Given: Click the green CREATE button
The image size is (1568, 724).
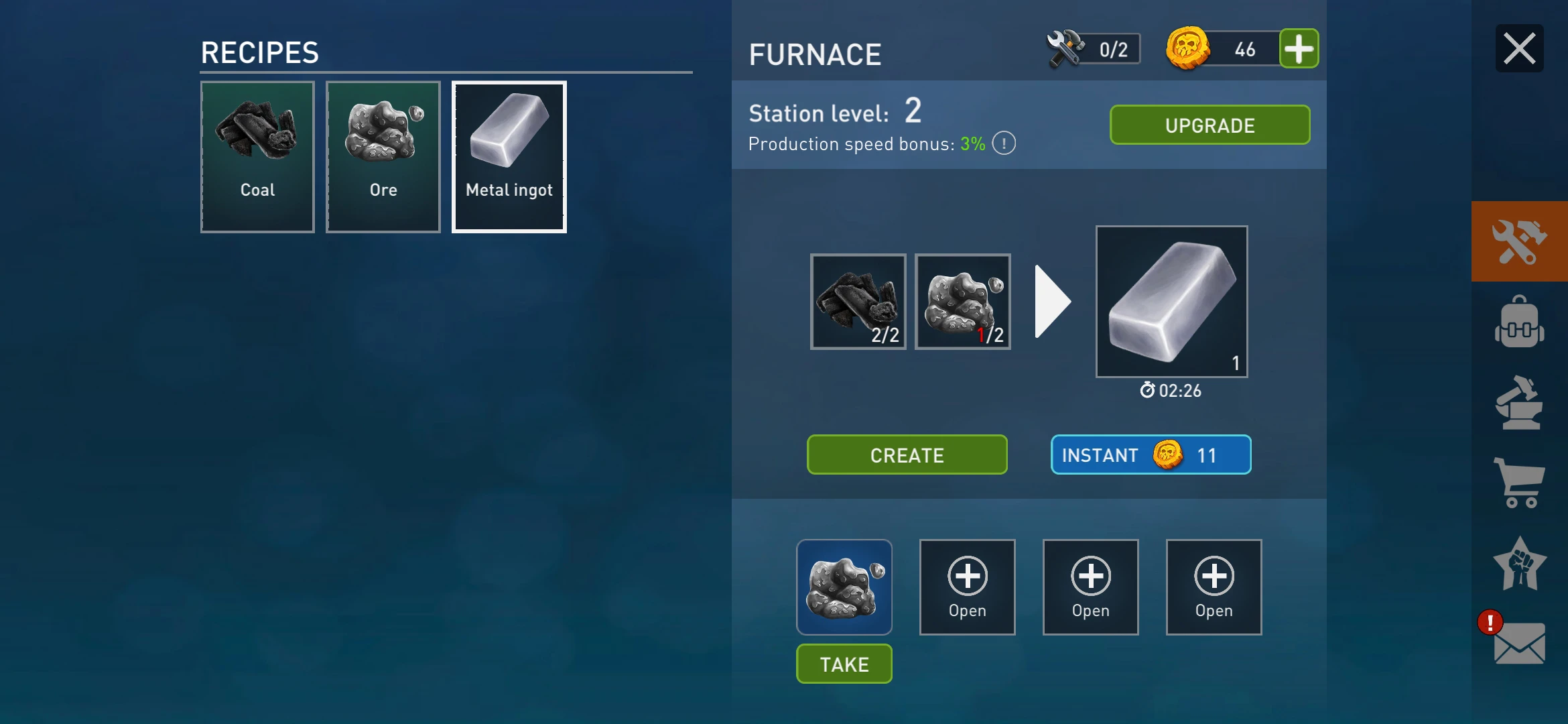Looking at the screenshot, I should click(907, 455).
